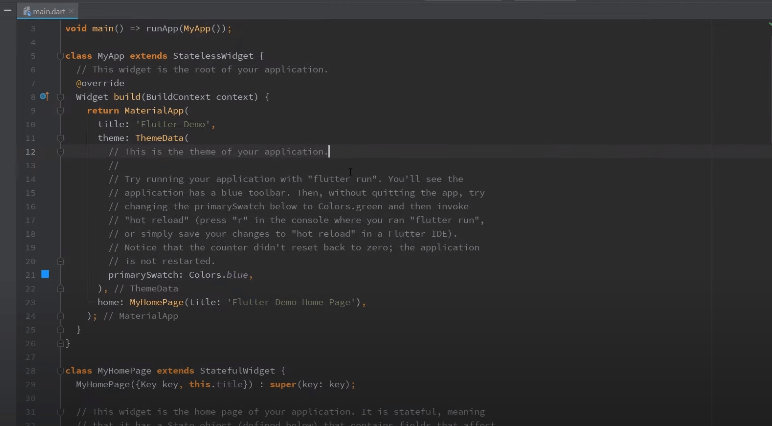
Task: Click line number 12 in the gutter
Action: coord(31,152)
